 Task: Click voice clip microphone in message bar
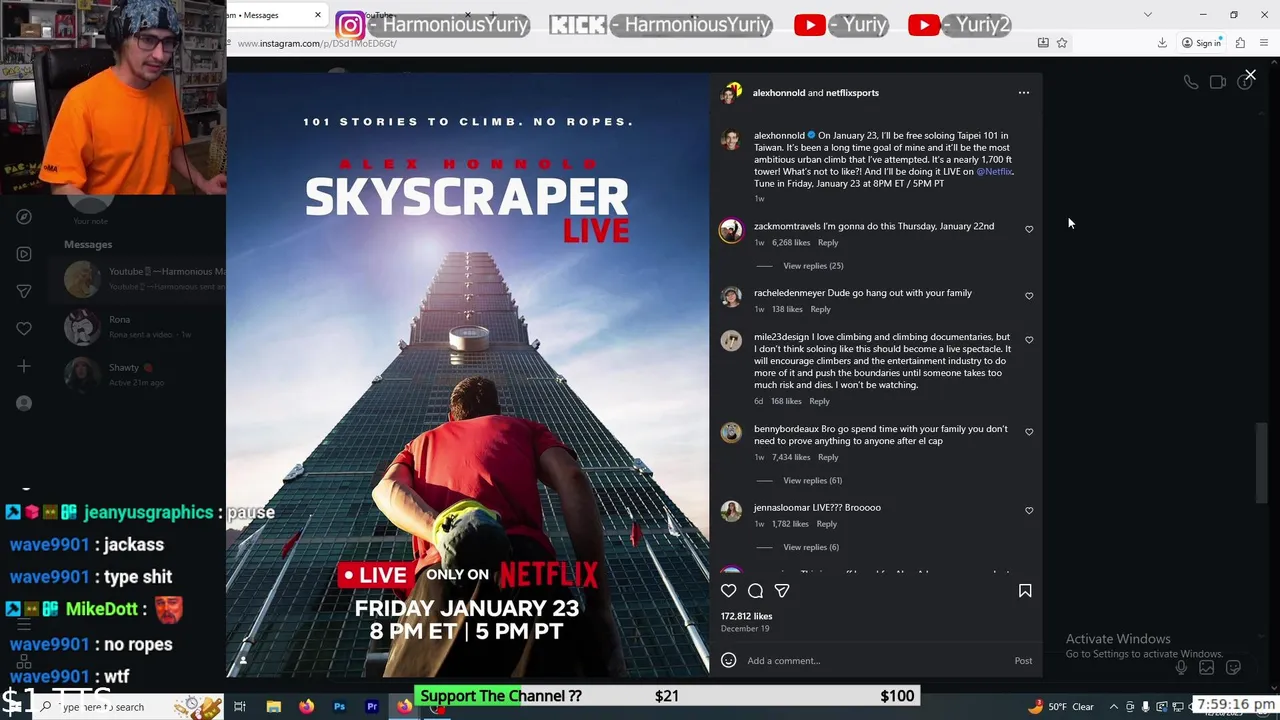[1181, 667]
